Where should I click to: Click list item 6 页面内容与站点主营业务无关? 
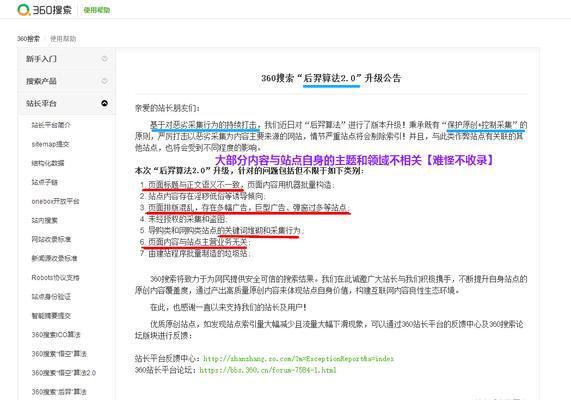click(x=195, y=242)
